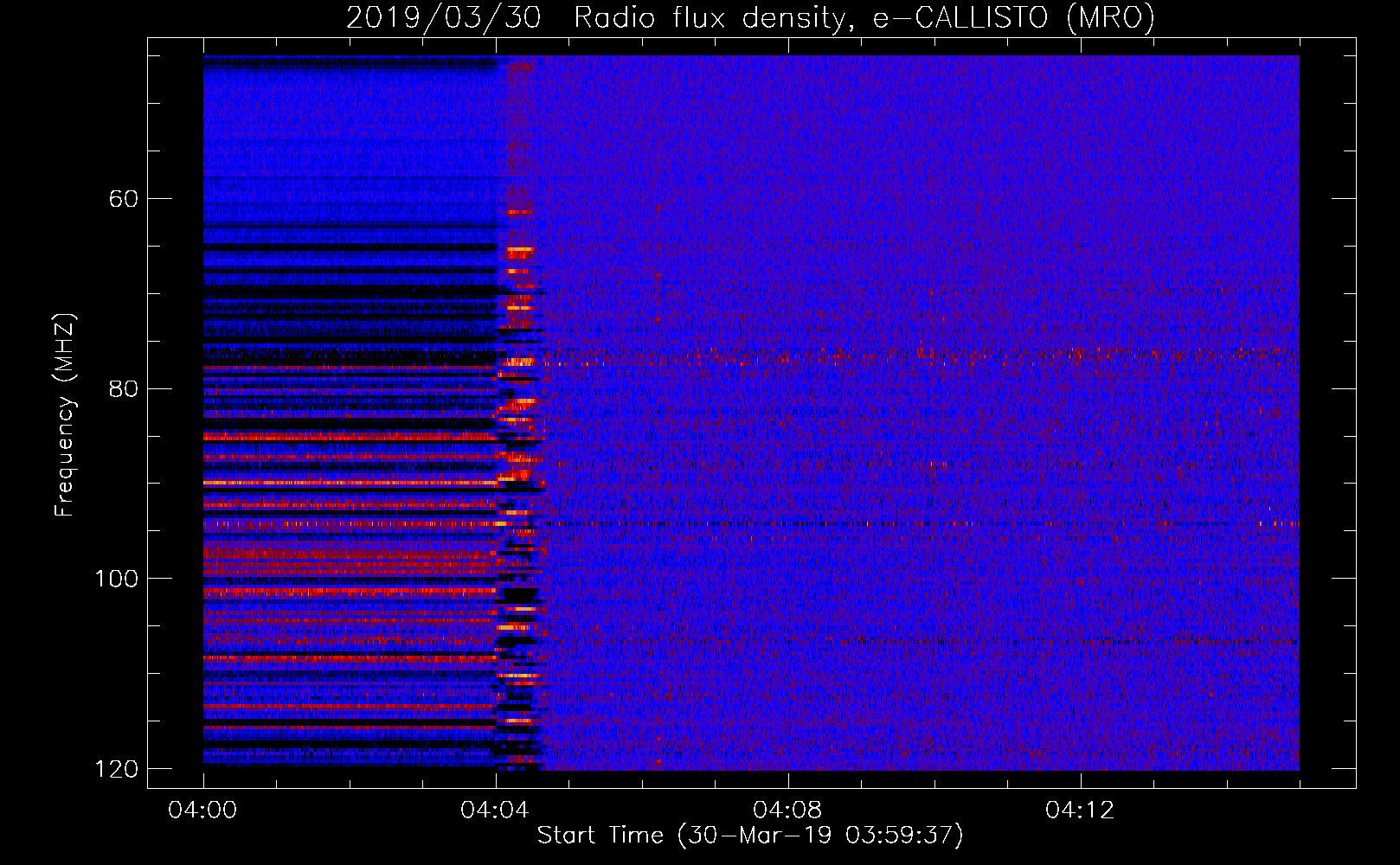Click the 100 frequency tick label
This screenshot has width=1400, height=865.
point(116,579)
